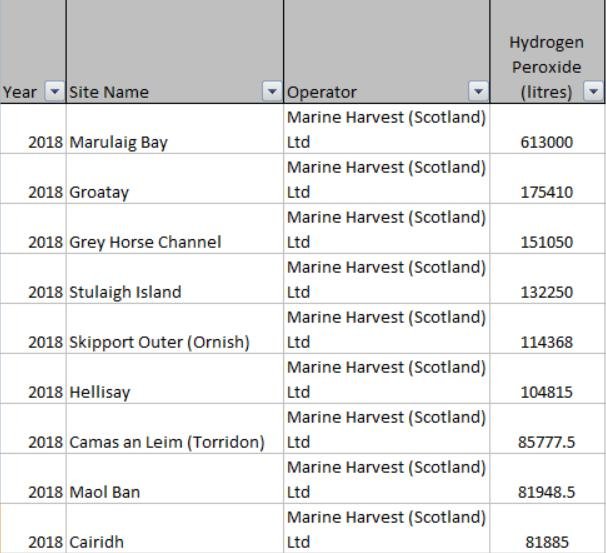The width and height of the screenshot is (606, 553).
Task: Open the Hydrogen Peroxide filter dropdown
Action: pyautogui.click(x=593, y=92)
